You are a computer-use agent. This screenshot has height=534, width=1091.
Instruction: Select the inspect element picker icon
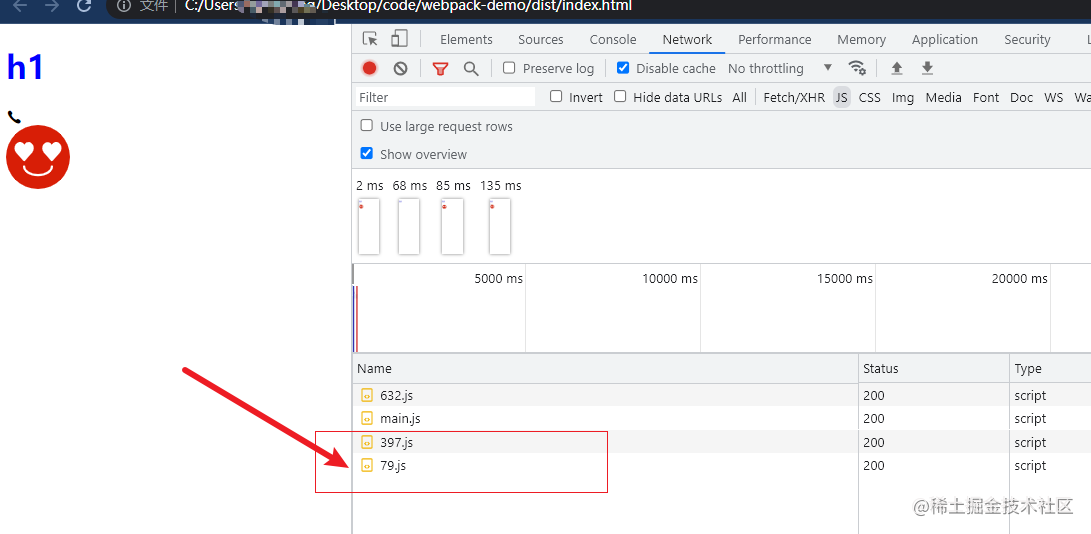tap(370, 39)
